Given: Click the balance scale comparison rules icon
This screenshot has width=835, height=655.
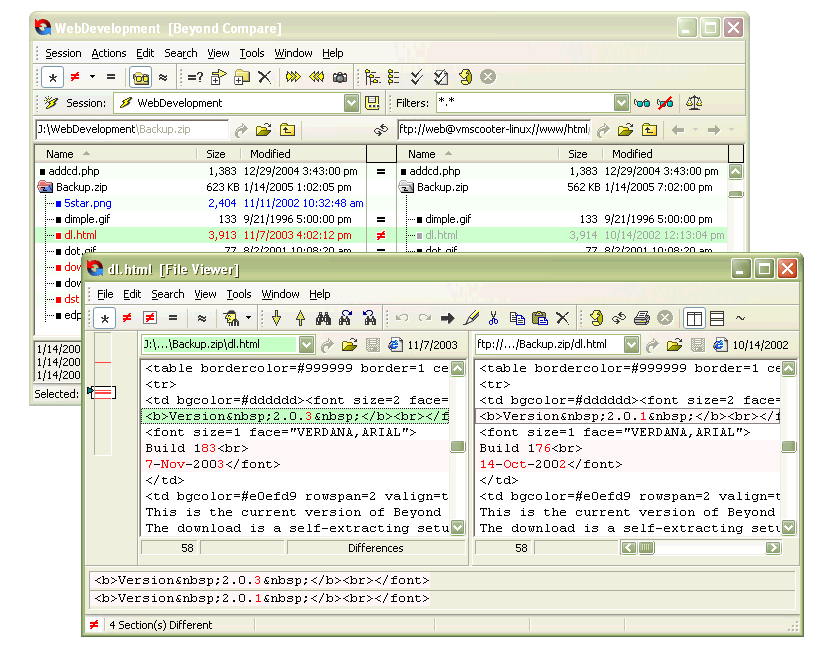Looking at the screenshot, I should tap(694, 103).
